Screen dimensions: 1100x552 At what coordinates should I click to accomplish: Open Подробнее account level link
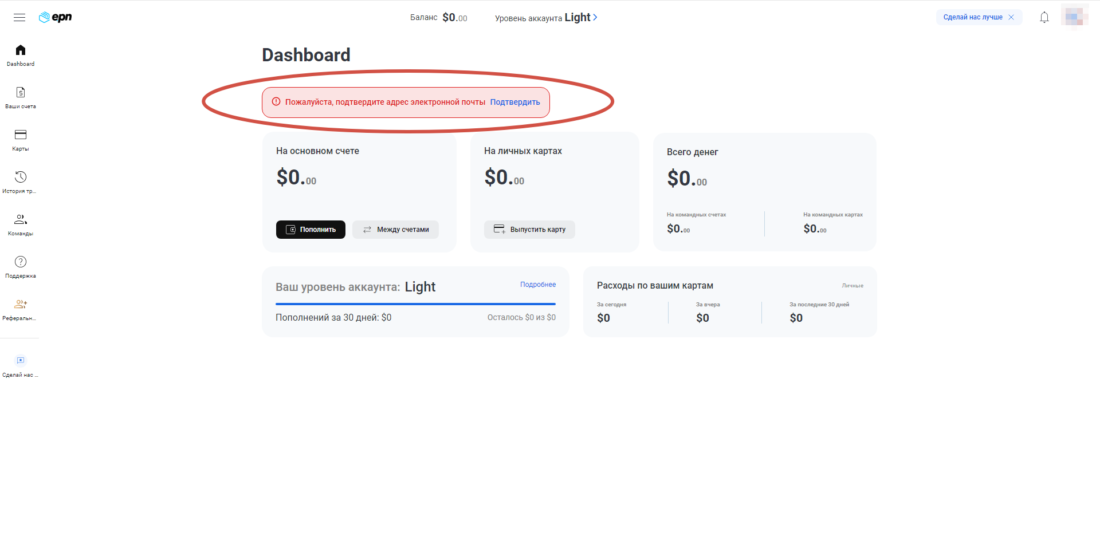(537, 285)
